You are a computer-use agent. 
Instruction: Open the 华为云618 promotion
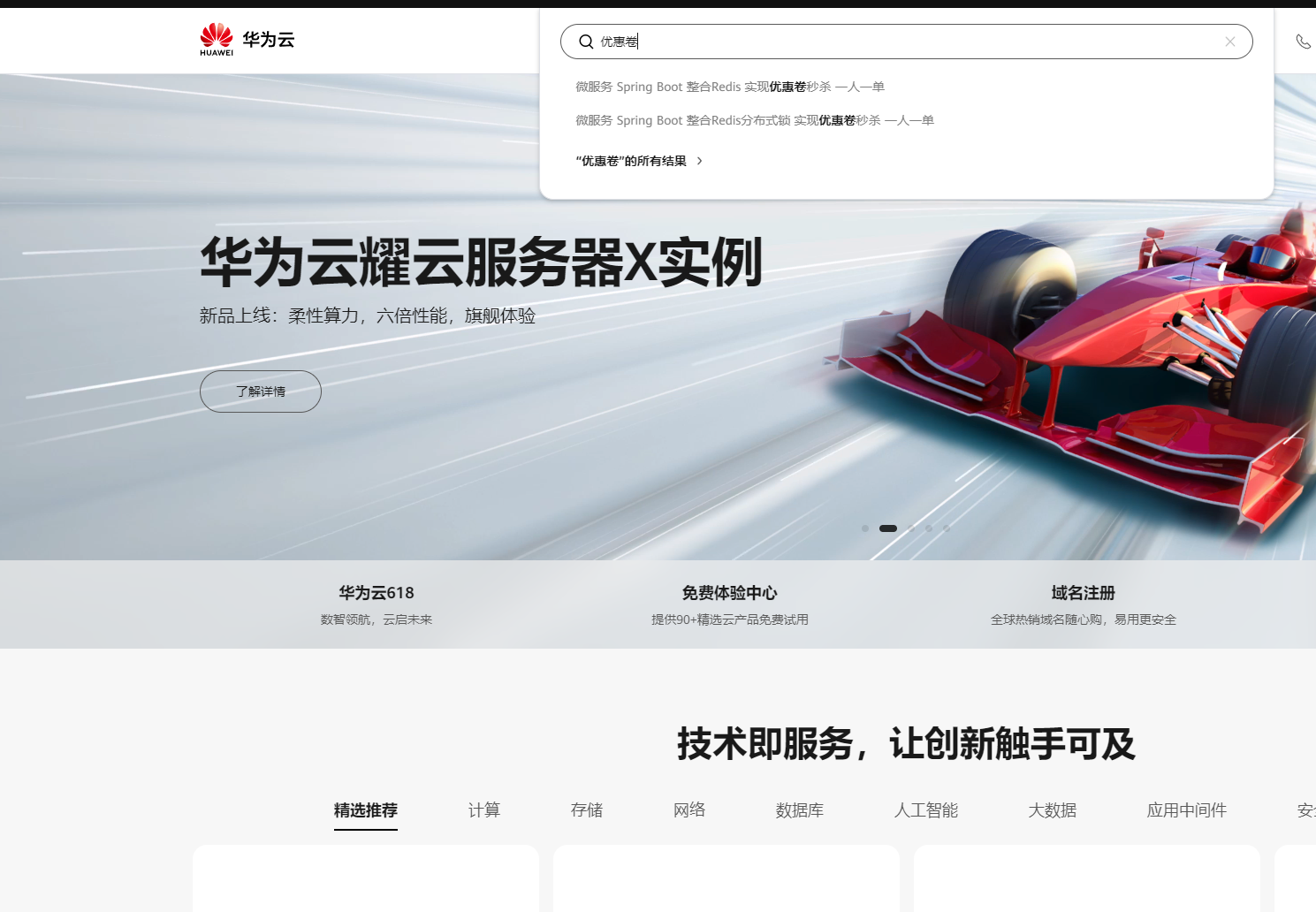(377, 604)
